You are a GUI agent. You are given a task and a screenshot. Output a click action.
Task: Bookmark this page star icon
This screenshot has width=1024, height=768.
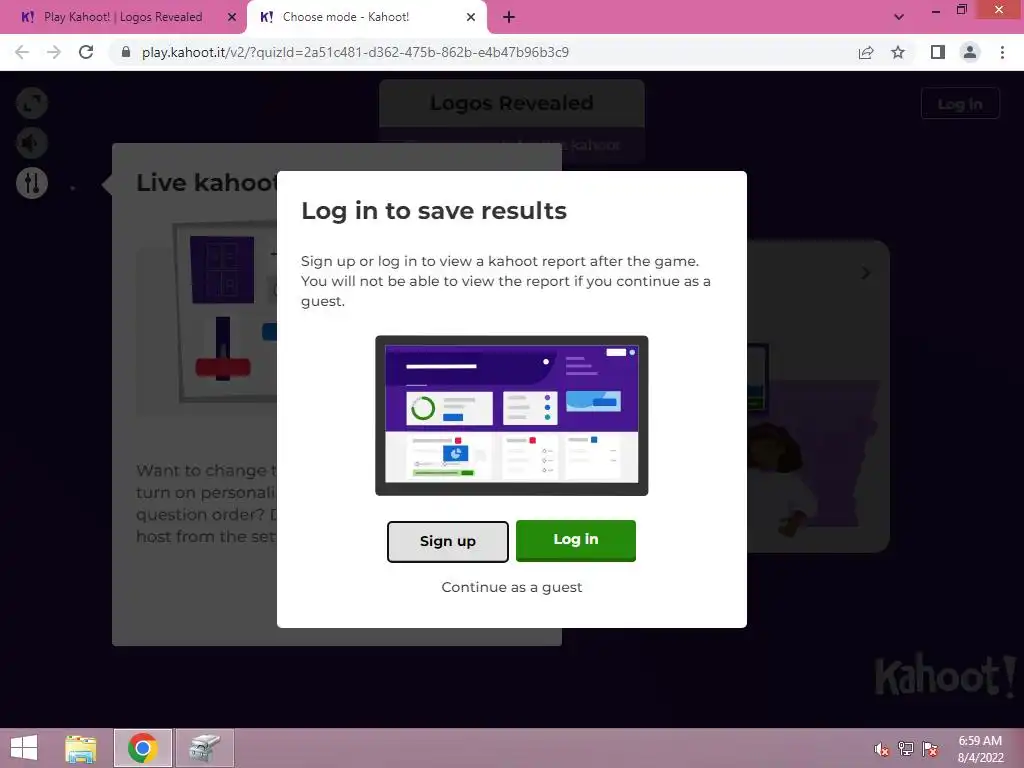pyautogui.click(x=898, y=52)
